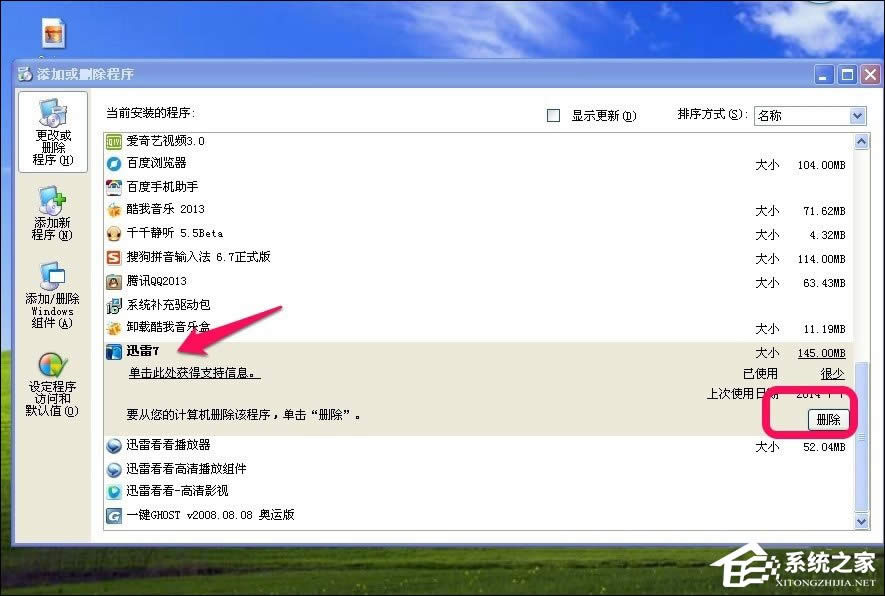The height and width of the screenshot is (596, 885).
Task: Open 添加新程序 in the sidebar
Action: pyautogui.click(x=52, y=214)
